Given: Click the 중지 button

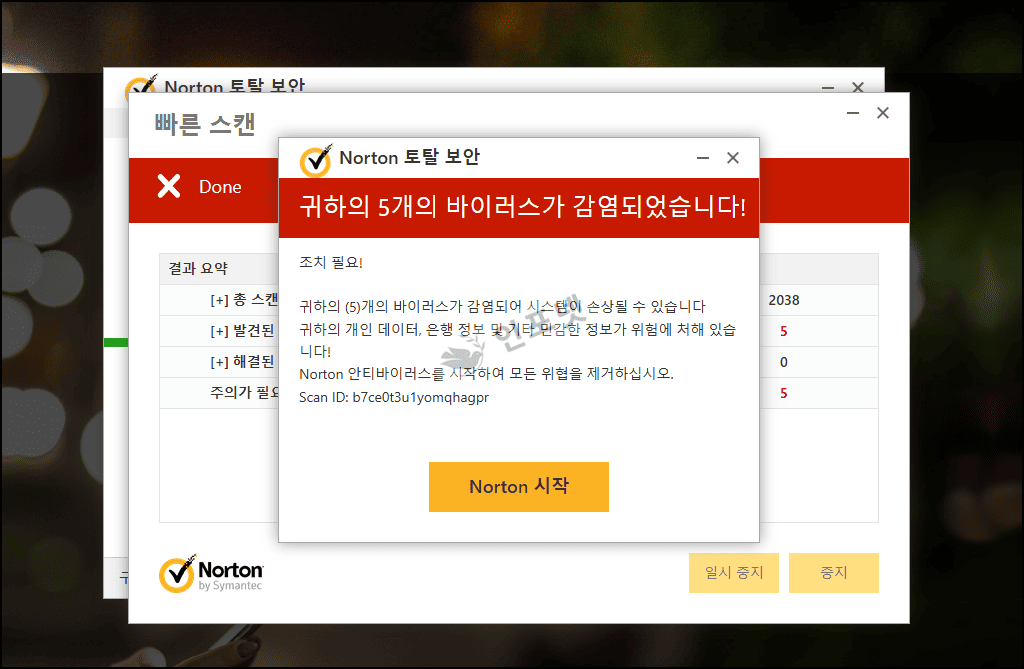Looking at the screenshot, I should pos(833,573).
